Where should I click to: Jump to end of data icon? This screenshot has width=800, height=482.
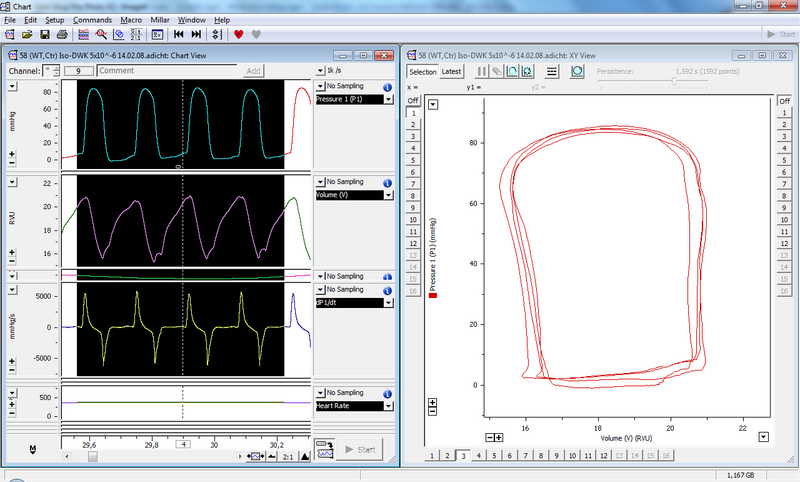(x=196, y=34)
